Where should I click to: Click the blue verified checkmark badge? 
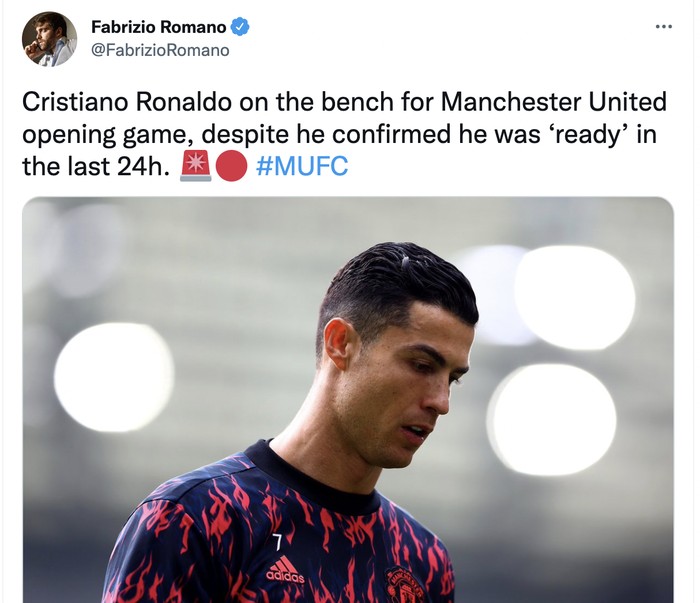[240, 27]
